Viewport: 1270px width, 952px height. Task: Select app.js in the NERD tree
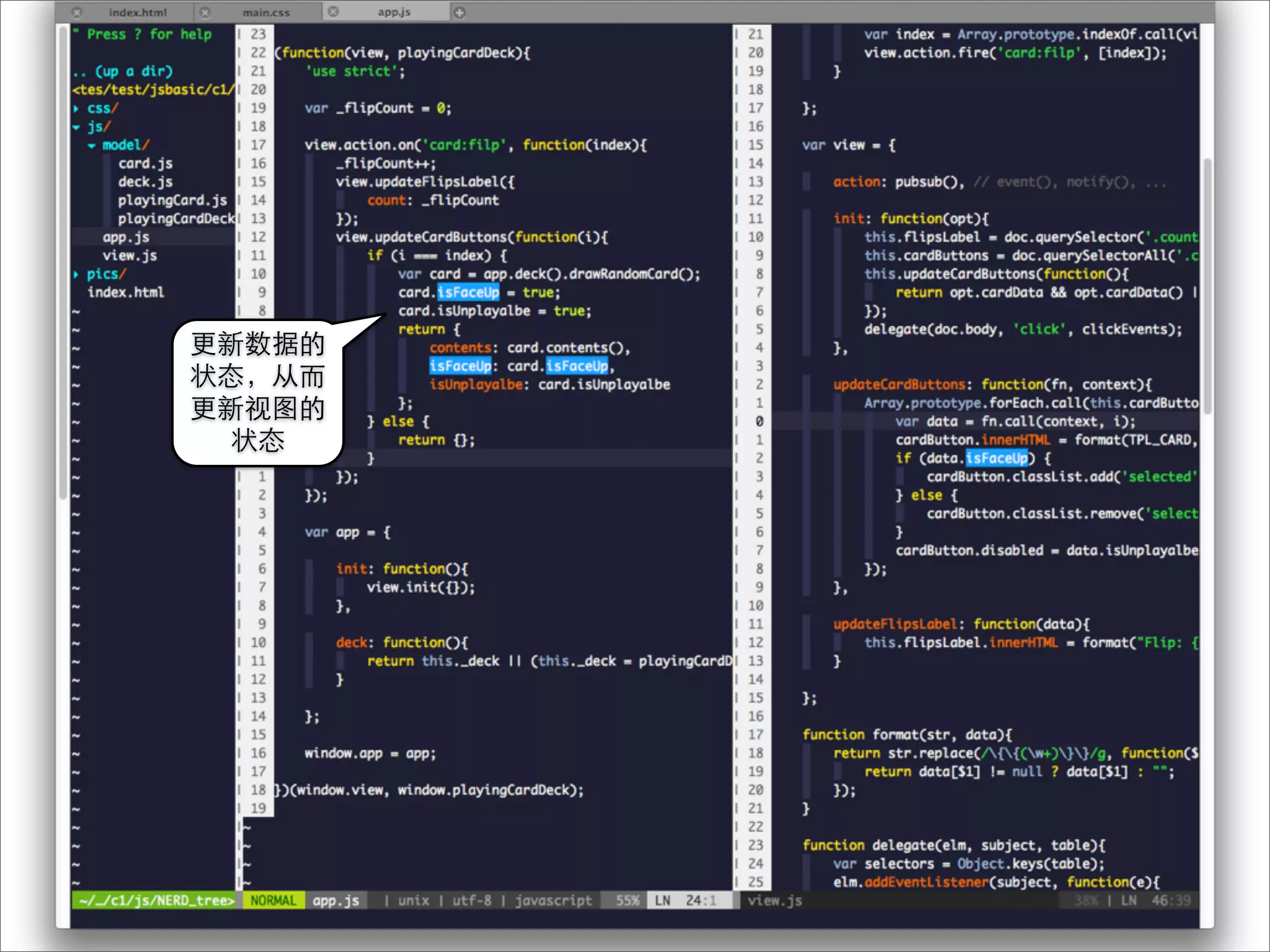coord(126,237)
